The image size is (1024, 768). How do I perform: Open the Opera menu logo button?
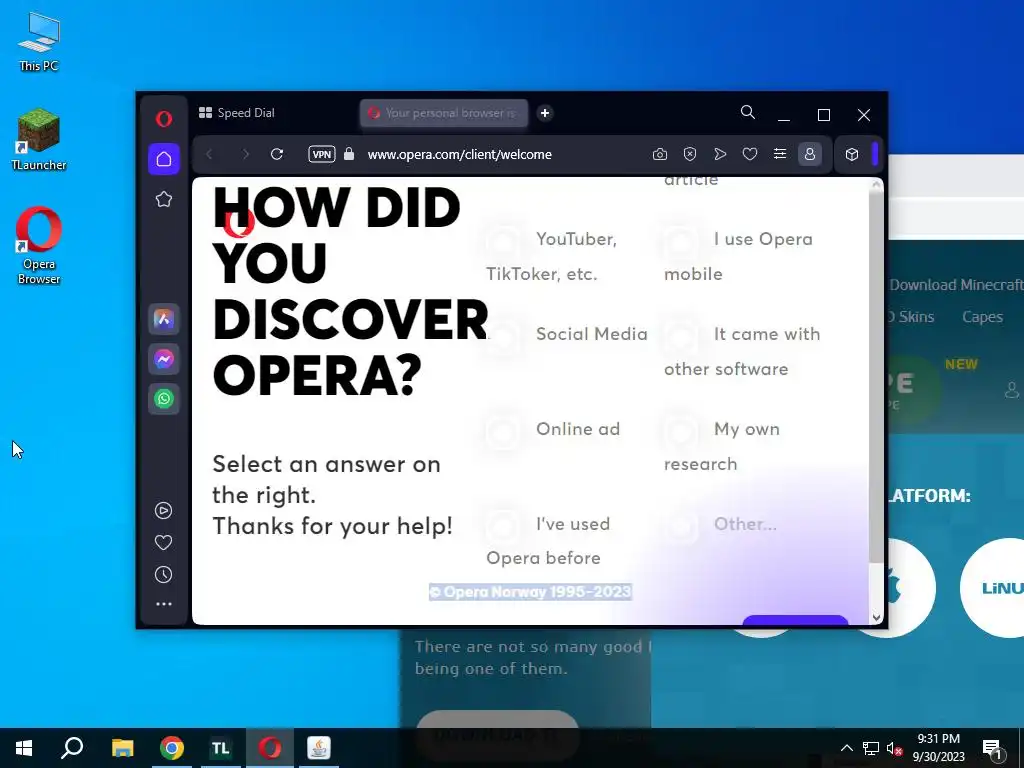[x=164, y=118]
